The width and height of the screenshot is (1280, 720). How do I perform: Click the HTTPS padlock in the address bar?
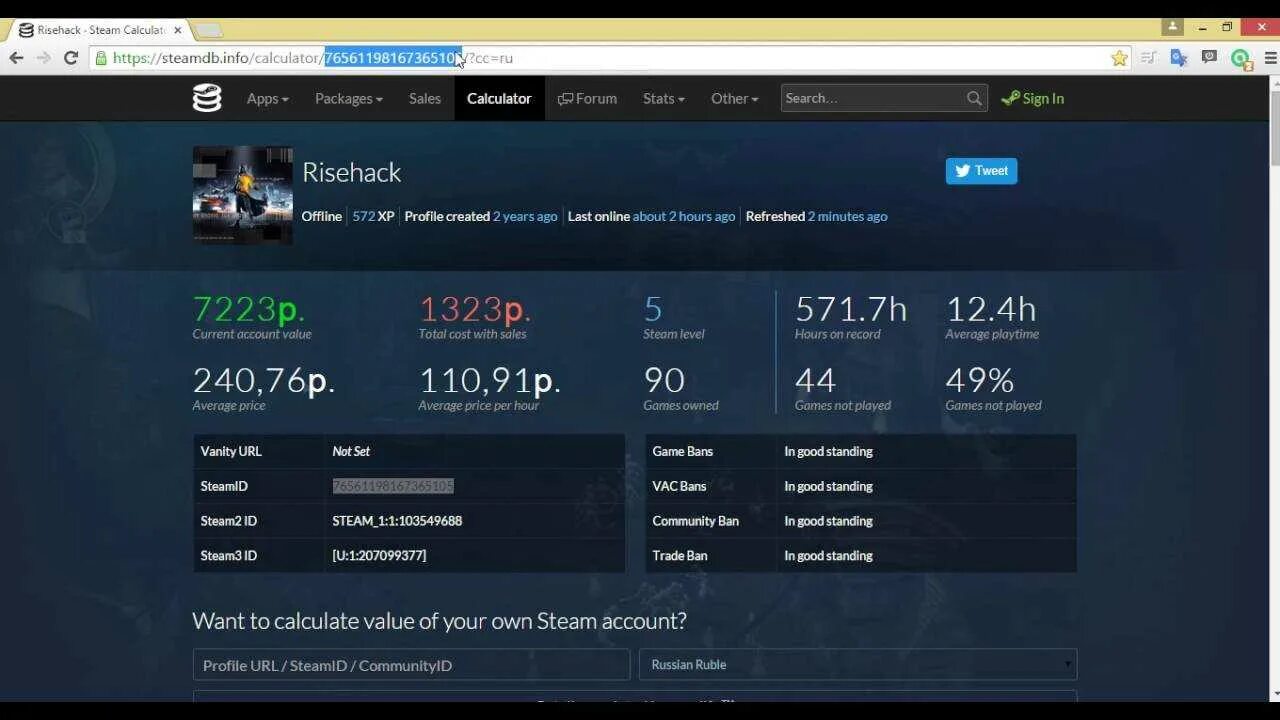(103, 58)
